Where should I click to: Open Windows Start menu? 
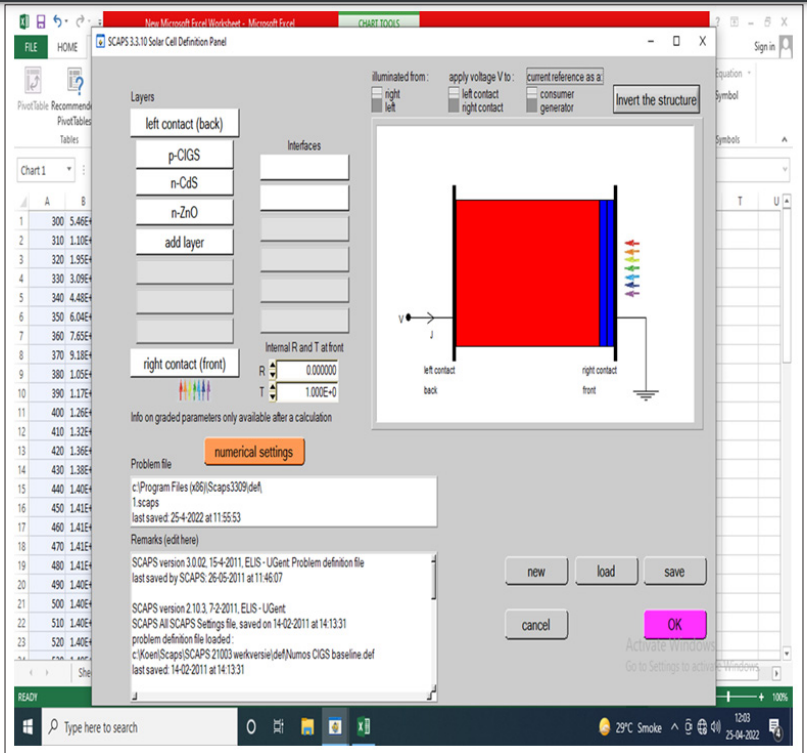pyautogui.click(x=28, y=727)
